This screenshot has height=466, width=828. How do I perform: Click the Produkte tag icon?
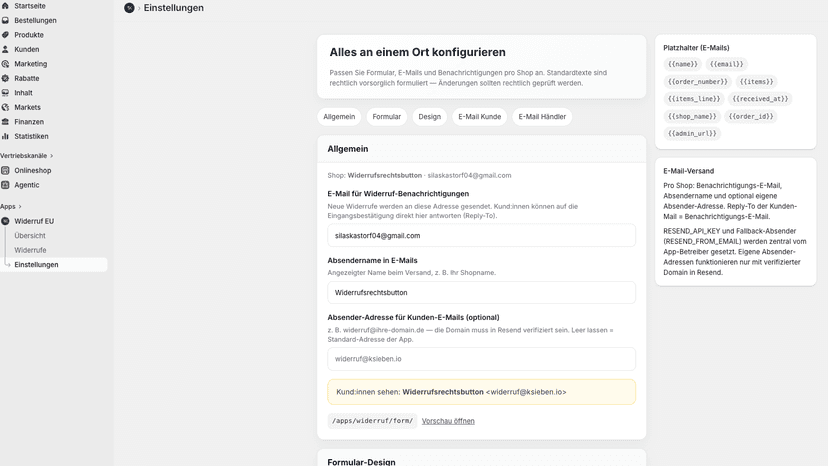tap(5, 35)
